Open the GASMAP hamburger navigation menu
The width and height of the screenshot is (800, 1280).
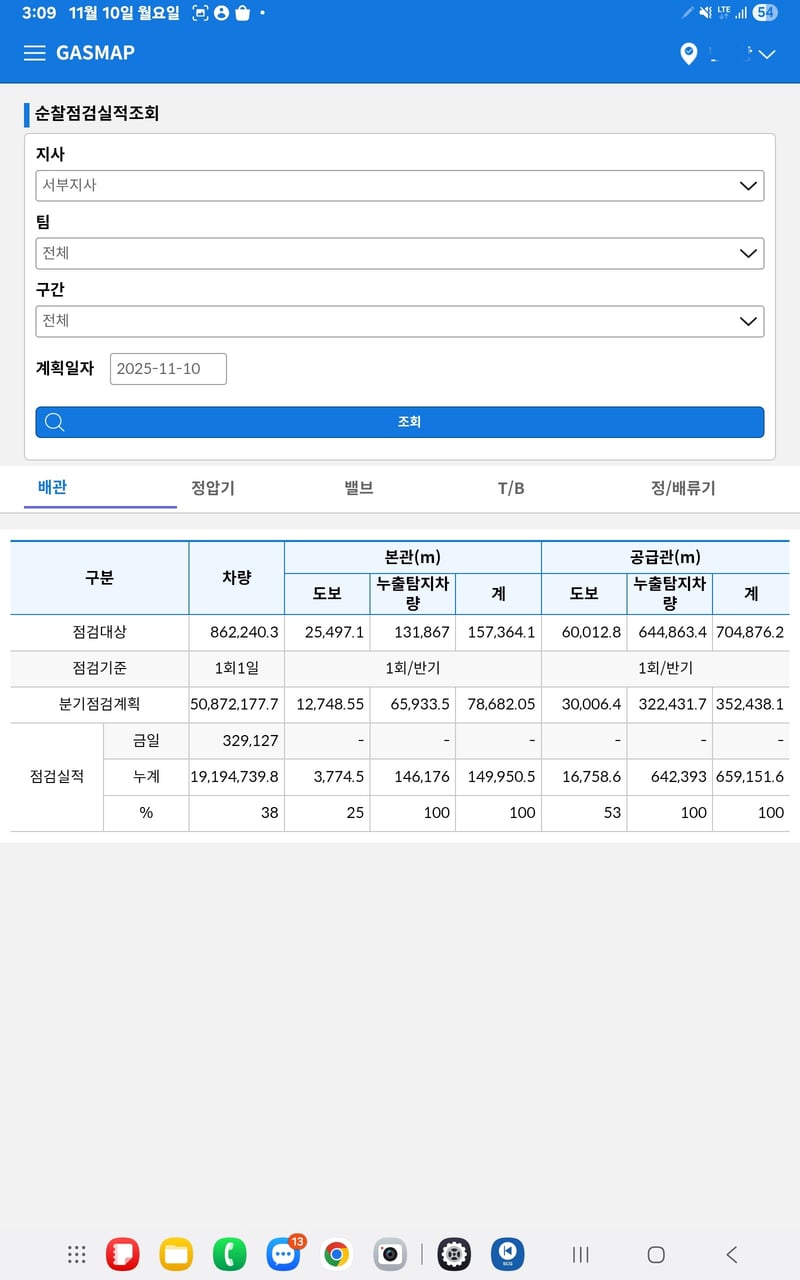pos(36,54)
